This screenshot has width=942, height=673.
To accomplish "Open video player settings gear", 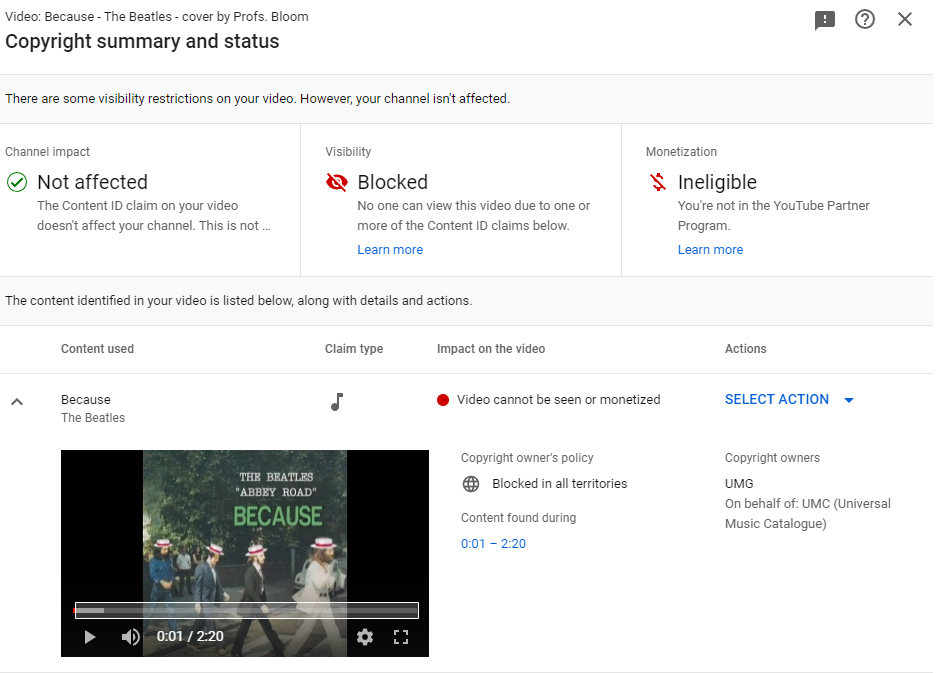I will [x=365, y=637].
